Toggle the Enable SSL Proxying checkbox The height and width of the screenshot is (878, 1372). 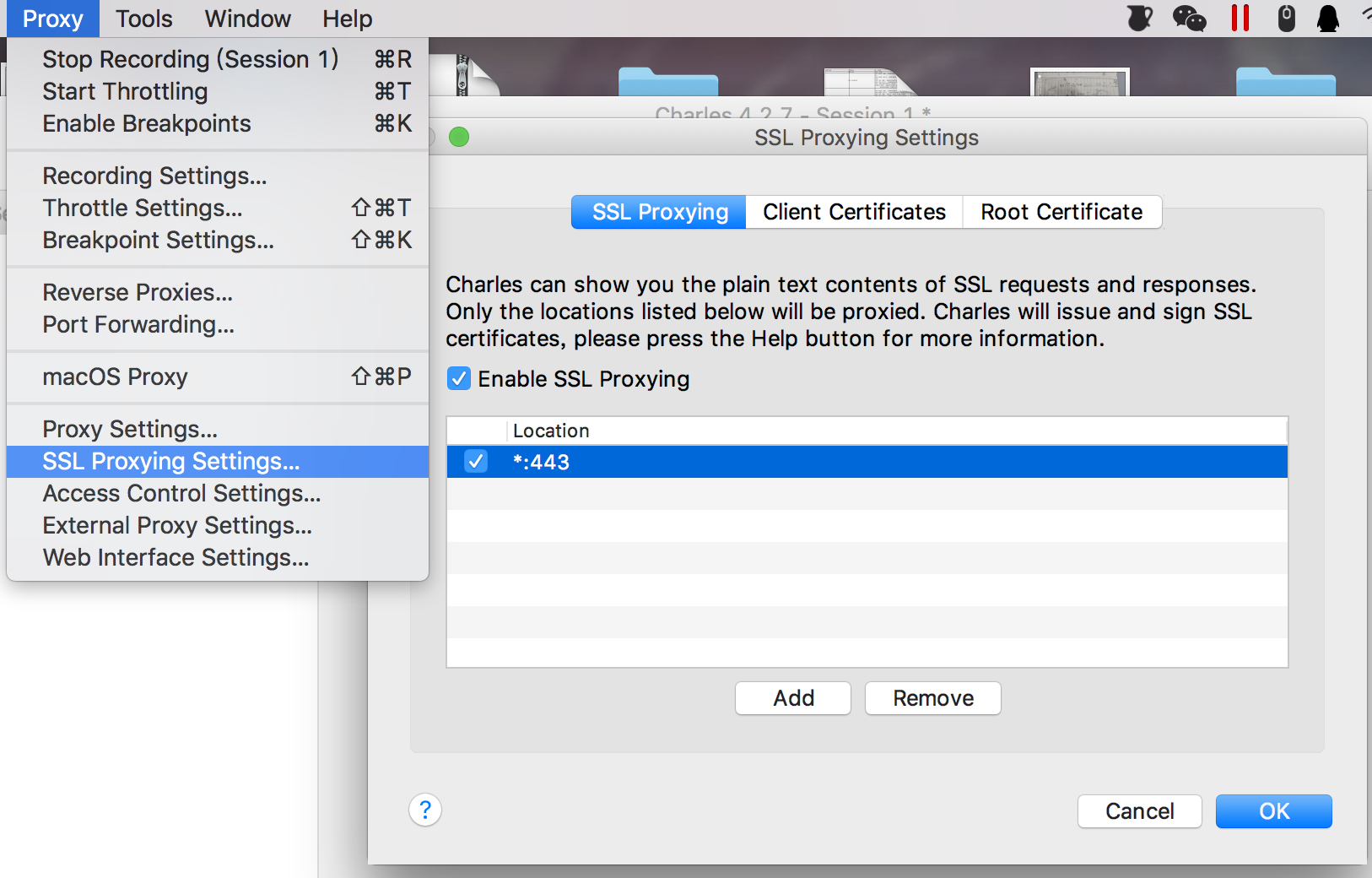(x=459, y=378)
